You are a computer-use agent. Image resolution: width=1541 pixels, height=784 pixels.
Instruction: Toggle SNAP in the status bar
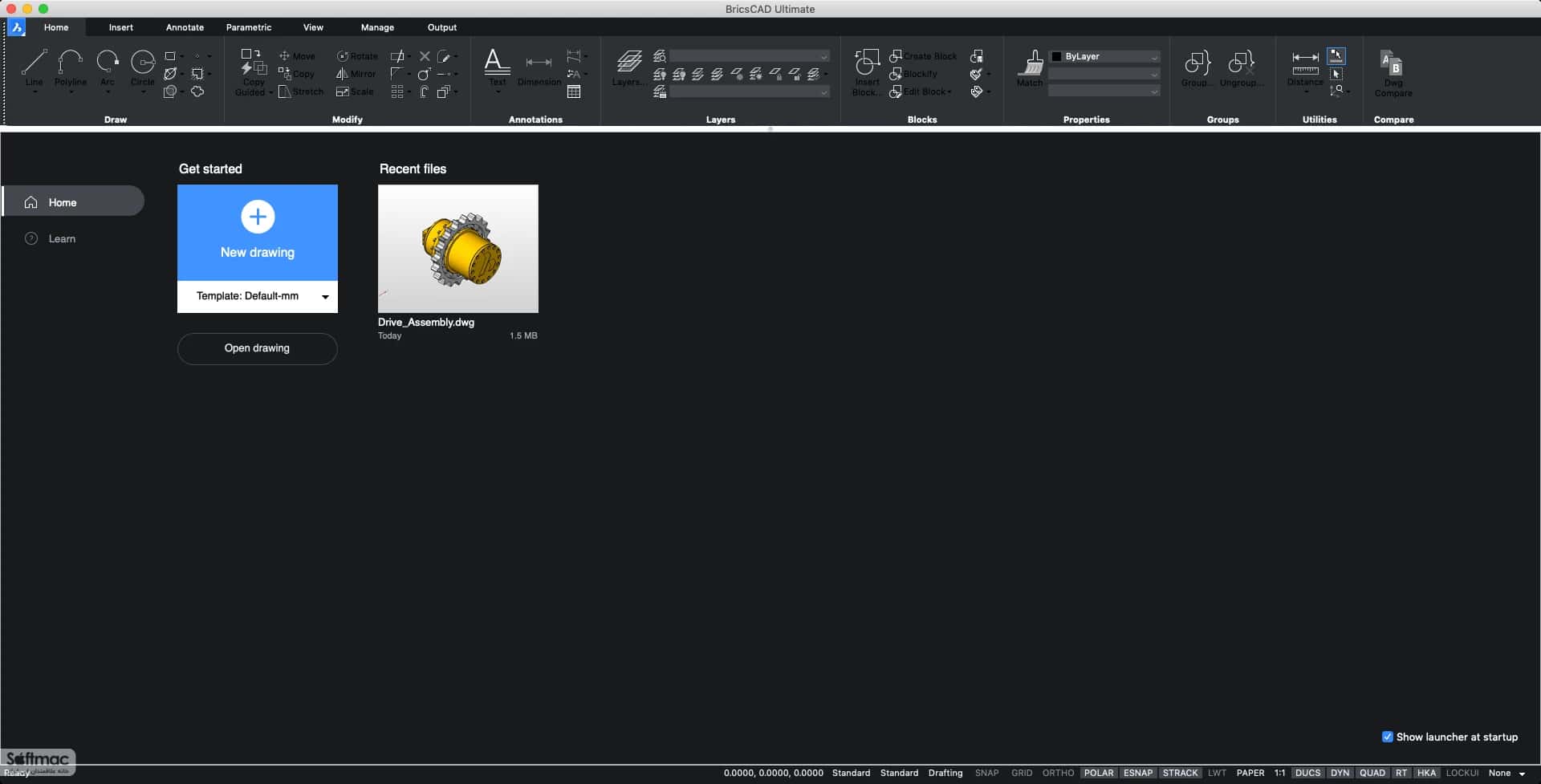pyautogui.click(x=986, y=773)
